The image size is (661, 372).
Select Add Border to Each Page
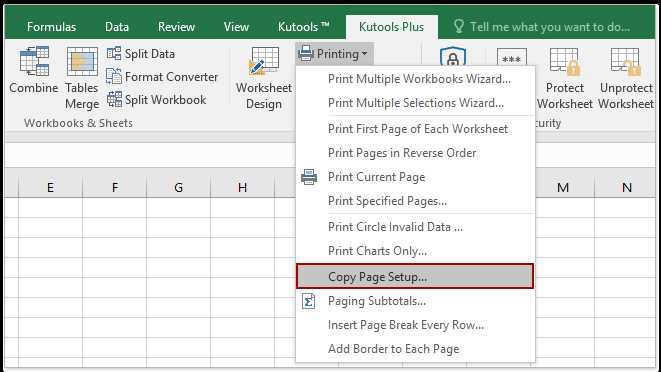click(x=415, y=349)
